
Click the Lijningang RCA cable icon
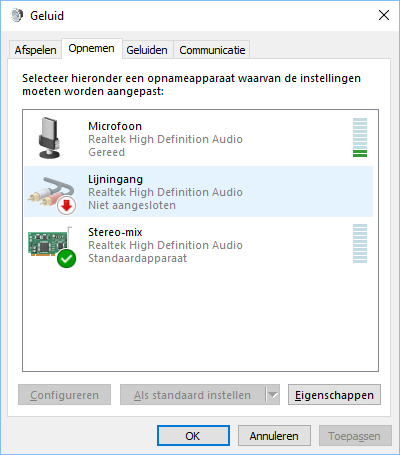(51, 193)
